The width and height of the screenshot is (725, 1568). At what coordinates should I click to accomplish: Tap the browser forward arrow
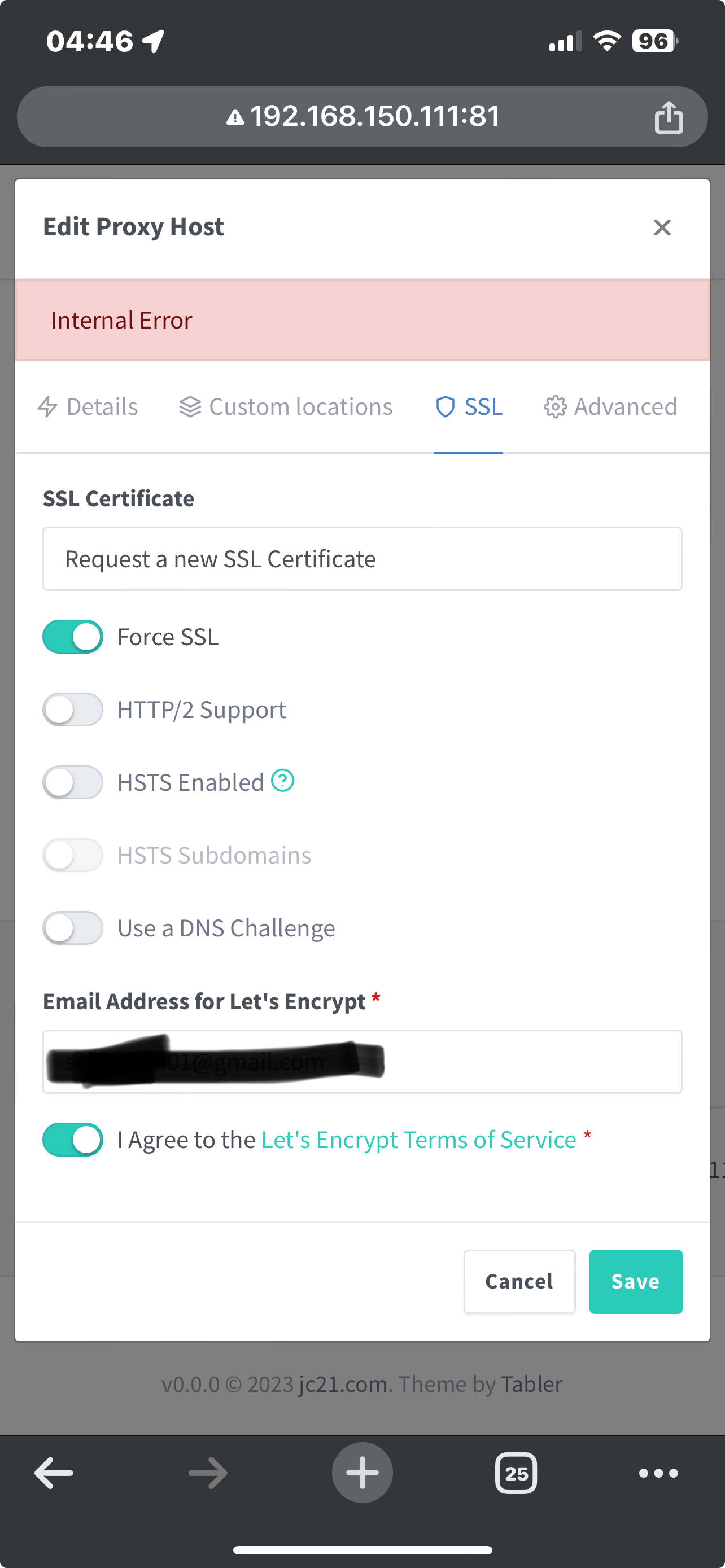(208, 1474)
